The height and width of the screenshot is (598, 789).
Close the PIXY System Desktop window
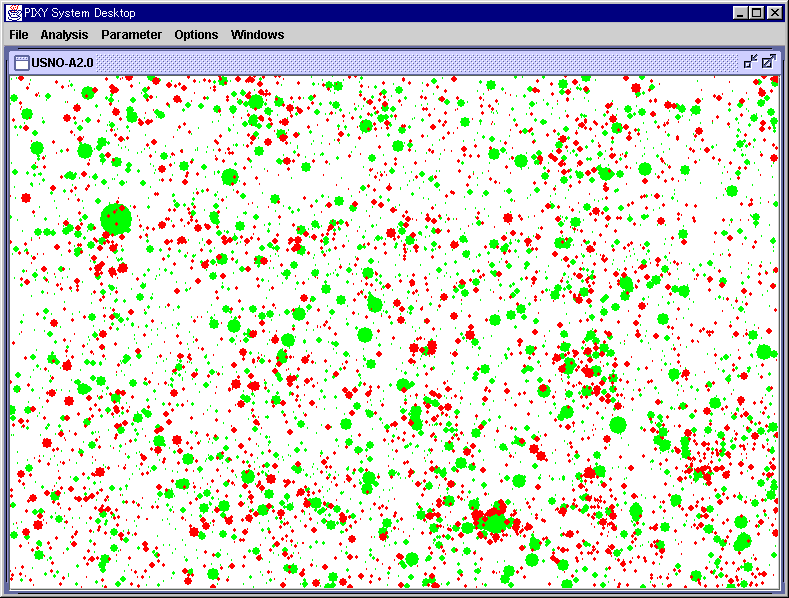tap(774, 13)
